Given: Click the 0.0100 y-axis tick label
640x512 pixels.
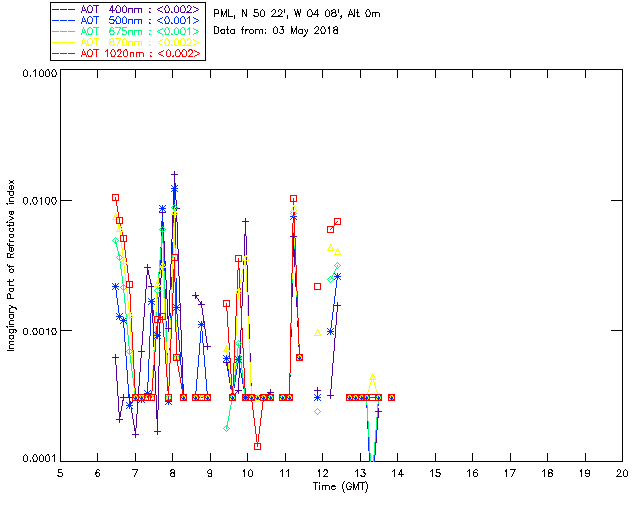Looking at the screenshot, I should pyautogui.click(x=37, y=202).
